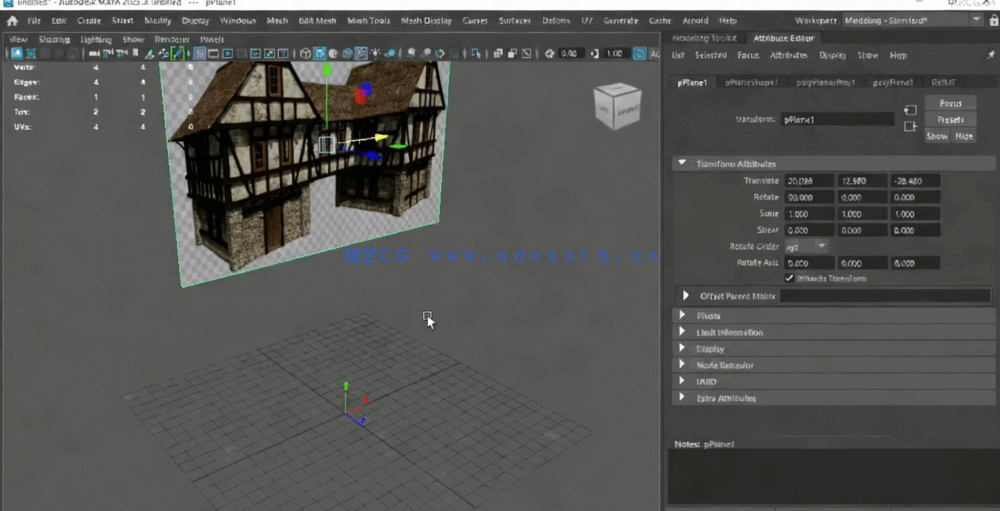Screen dimensions: 1000x511
Task: Switch to the Modeling Toolkit tab
Action: [704, 38]
